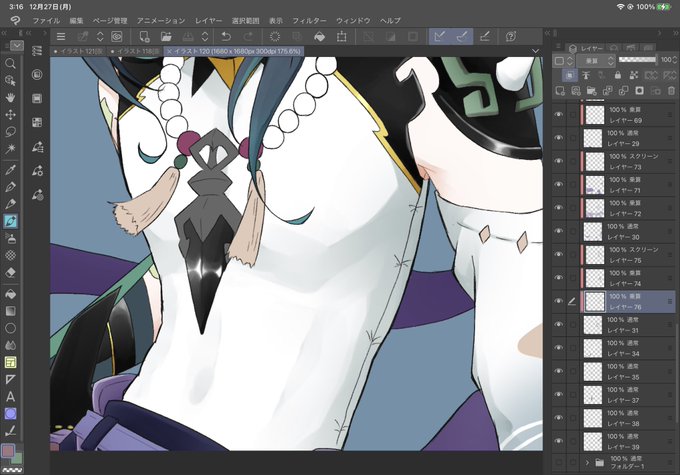Click the Clear selection dotted circle icon
This screenshot has width=680, height=475.
tap(275, 36)
